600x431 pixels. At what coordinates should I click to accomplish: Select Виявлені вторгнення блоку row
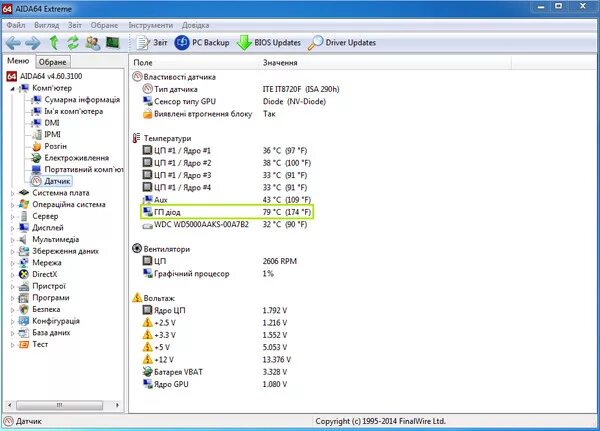[209, 114]
